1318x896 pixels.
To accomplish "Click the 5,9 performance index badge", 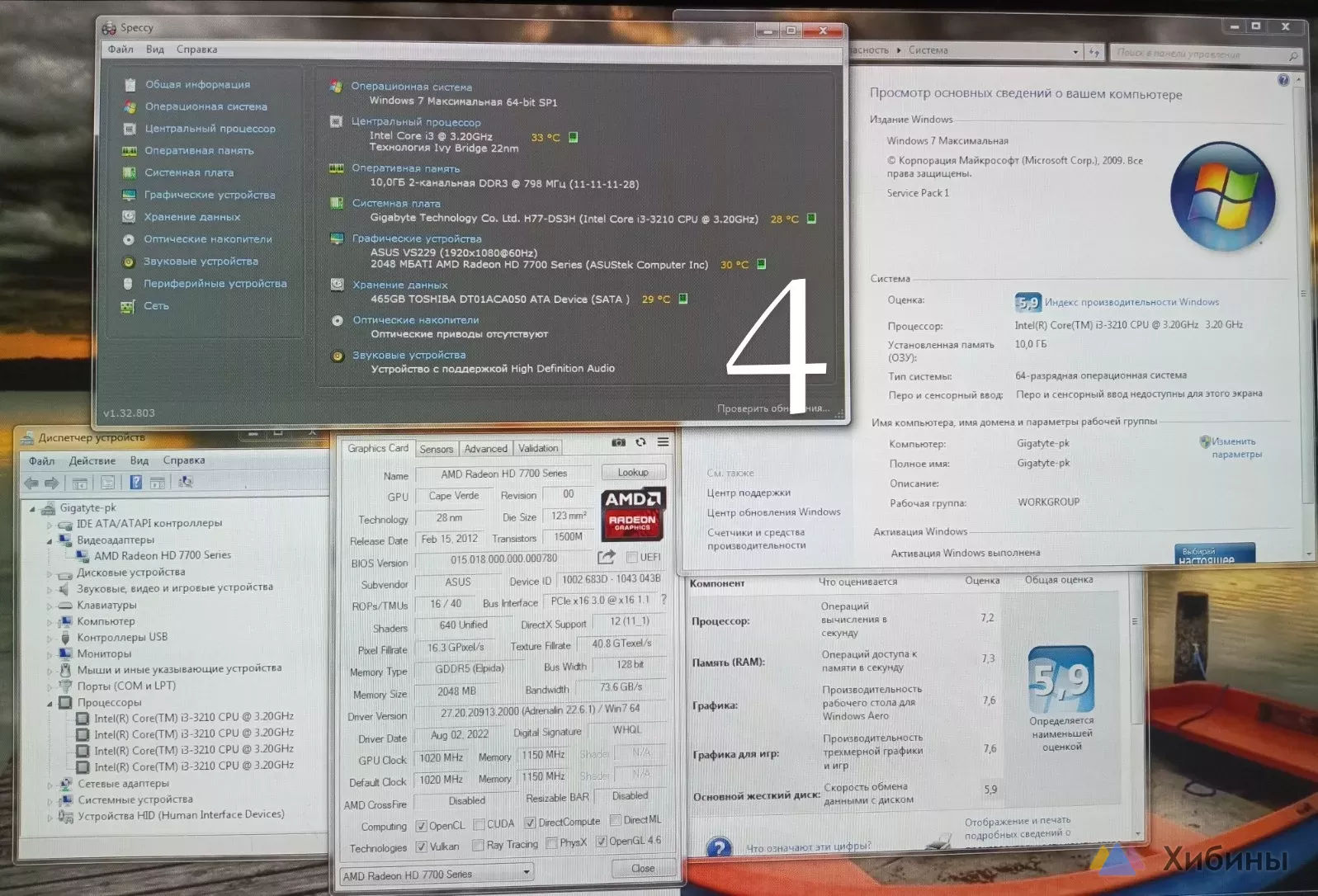I will (1027, 302).
